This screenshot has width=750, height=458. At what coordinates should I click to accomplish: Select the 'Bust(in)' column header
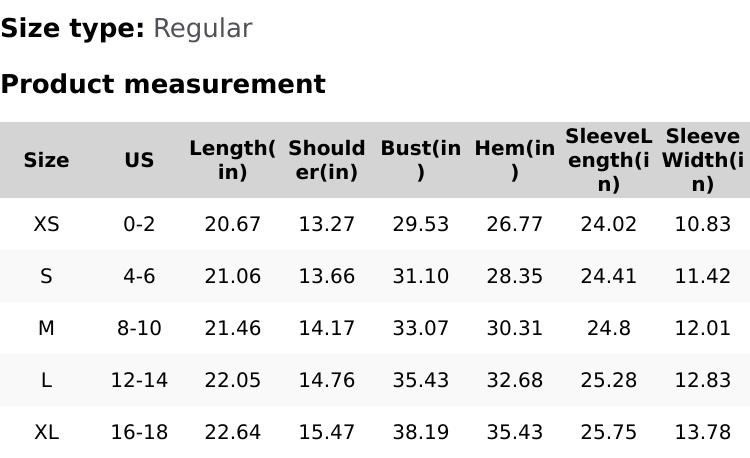click(420, 160)
